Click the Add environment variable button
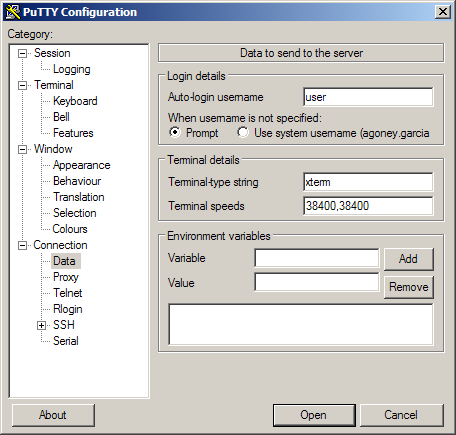 (409, 259)
